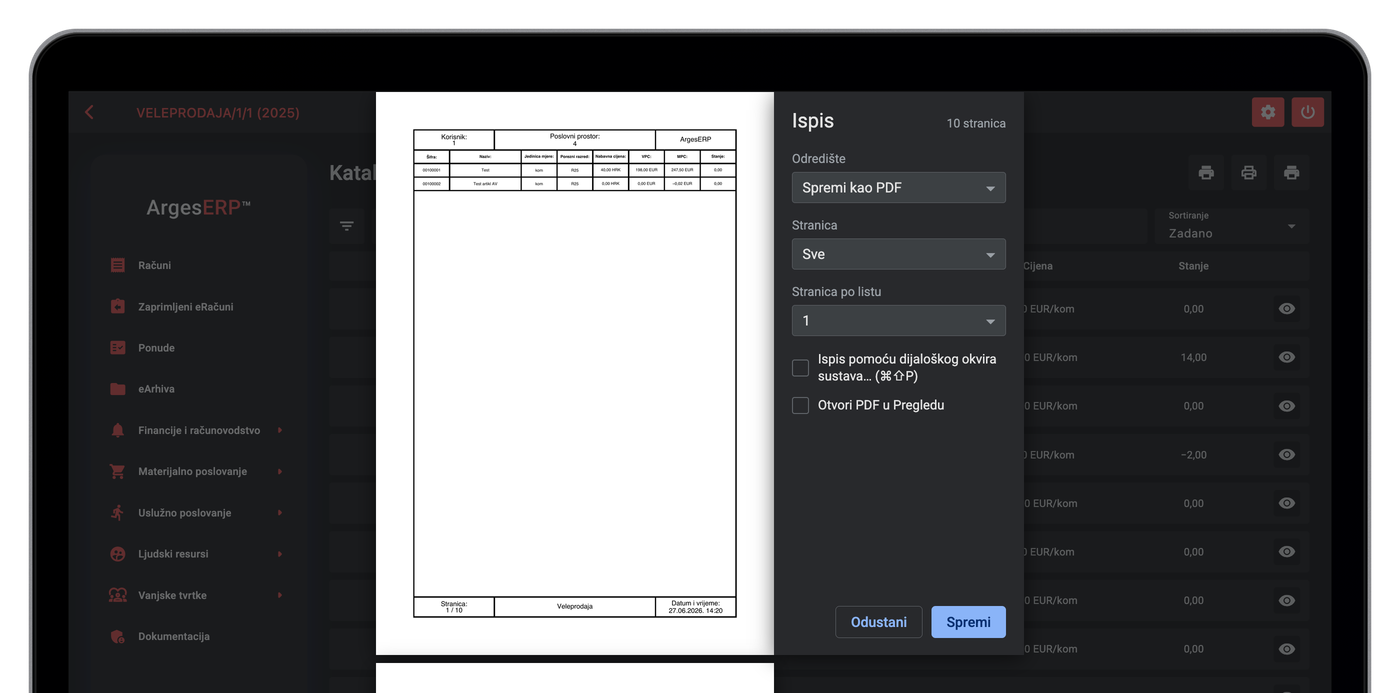Screen dimensions: 1400x693
Task: Click the Materijalno poslovanje cart icon
Action: coord(118,471)
